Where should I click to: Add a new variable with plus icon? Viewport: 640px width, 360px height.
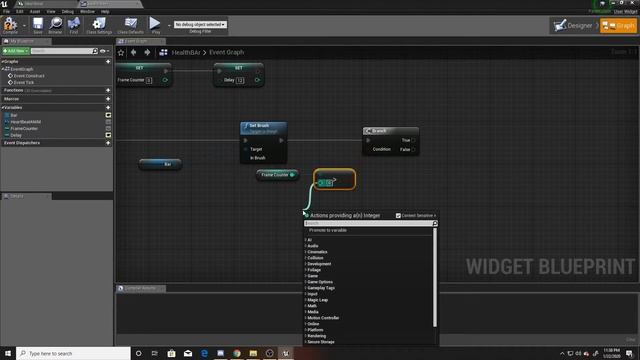tap(108, 107)
